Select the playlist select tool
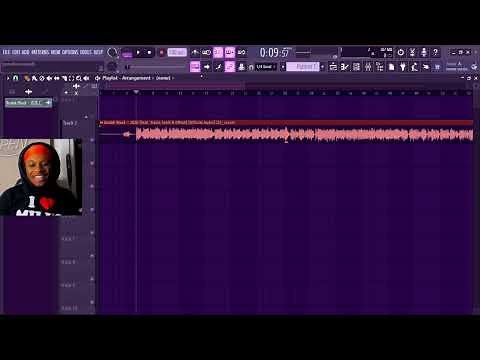 pos(71,78)
